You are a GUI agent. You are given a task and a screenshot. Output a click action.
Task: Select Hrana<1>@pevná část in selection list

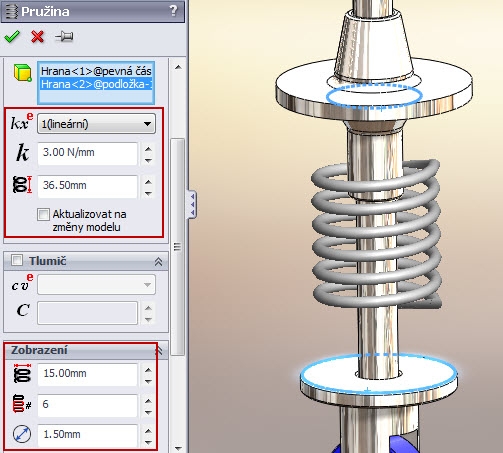click(96, 71)
